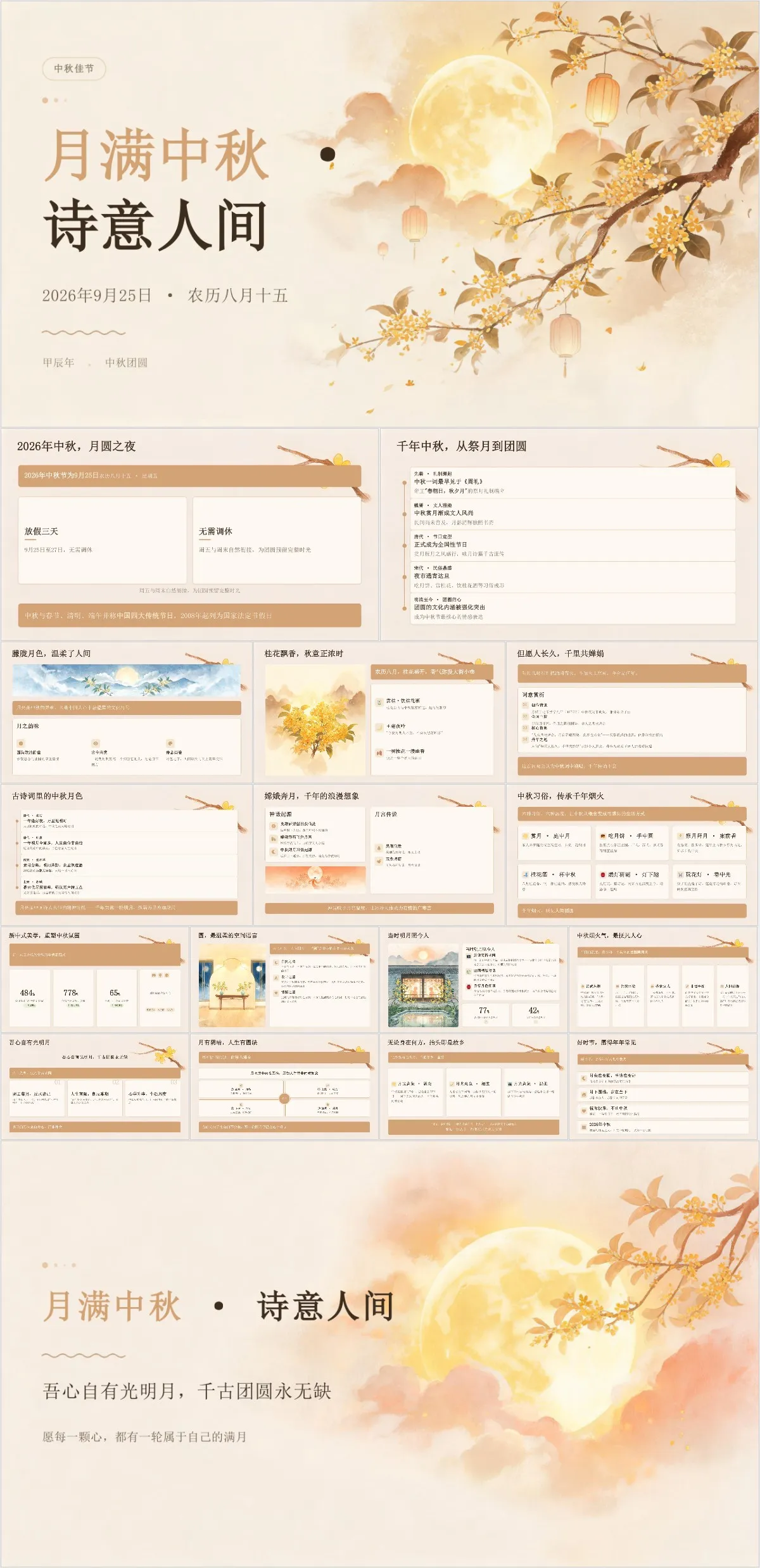
Task: Click the full moon illustration on the cover
Action: [x=480, y=127]
